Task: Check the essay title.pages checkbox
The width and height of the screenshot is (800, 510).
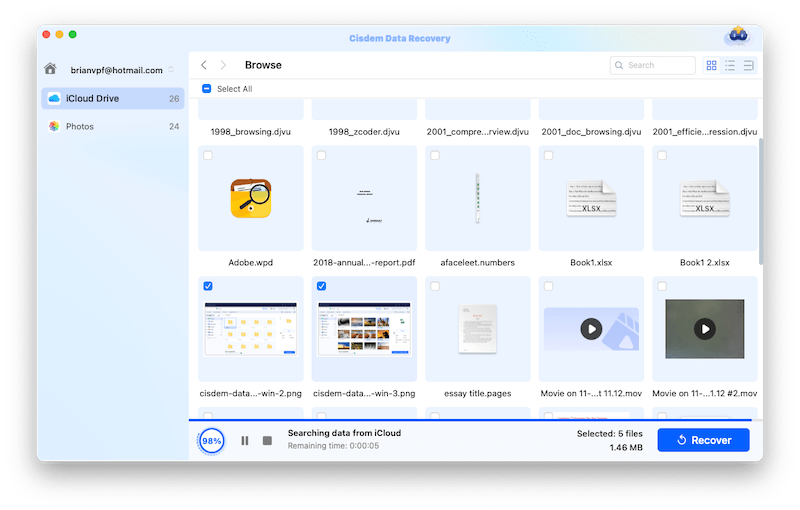Action: pos(435,286)
